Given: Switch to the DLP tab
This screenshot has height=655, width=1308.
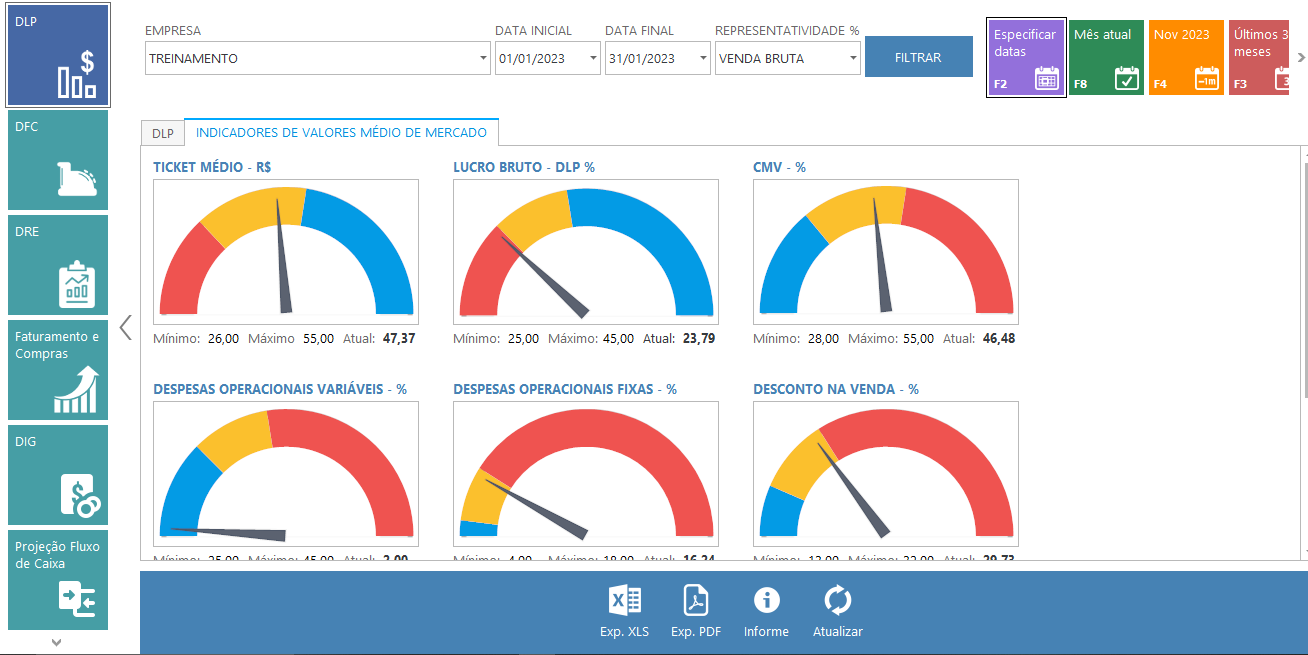Looking at the screenshot, I should (x=162, y=134).
